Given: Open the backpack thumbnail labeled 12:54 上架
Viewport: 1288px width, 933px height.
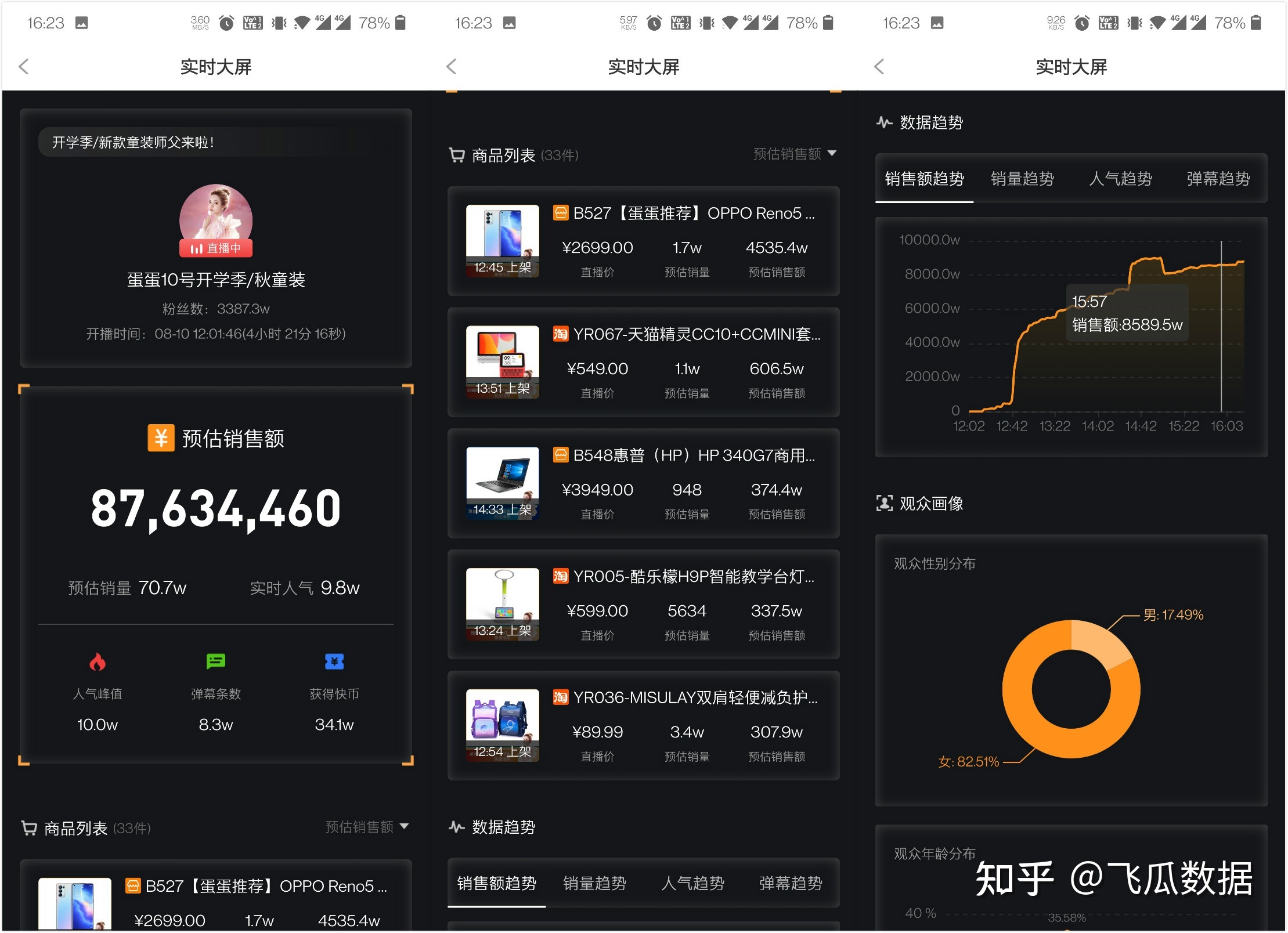Looking at the screenshot, I should click(x=503, y=725).
